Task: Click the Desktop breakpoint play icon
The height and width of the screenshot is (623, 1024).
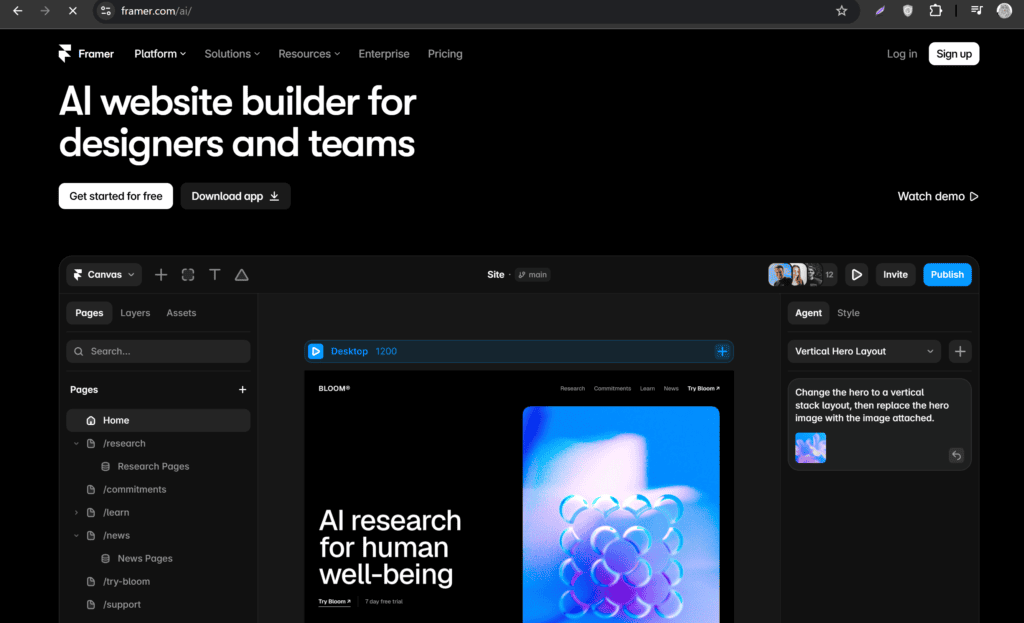Action: coord(316,351)
